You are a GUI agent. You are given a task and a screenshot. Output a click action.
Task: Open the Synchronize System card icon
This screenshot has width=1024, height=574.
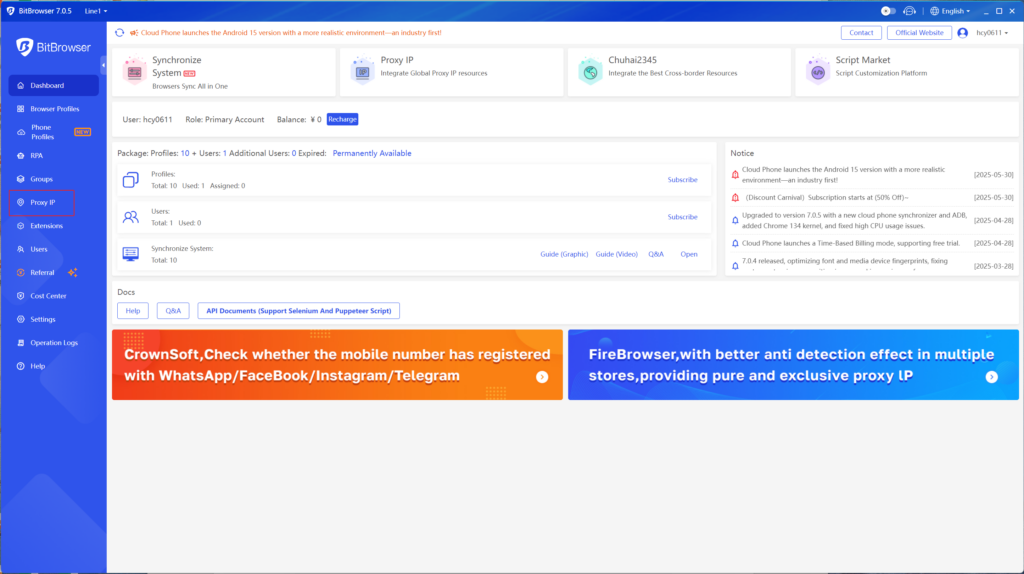click(135, 71)
